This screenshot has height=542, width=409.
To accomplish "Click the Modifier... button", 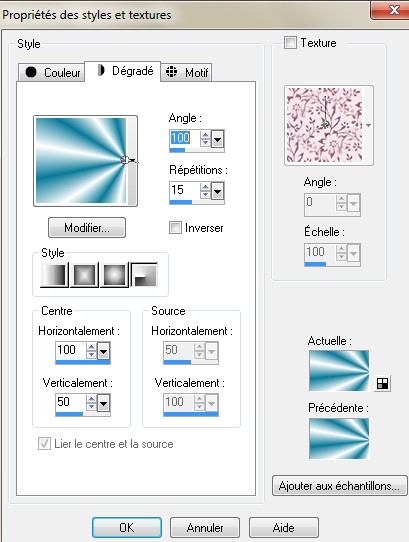I will (x=87, y=227).
